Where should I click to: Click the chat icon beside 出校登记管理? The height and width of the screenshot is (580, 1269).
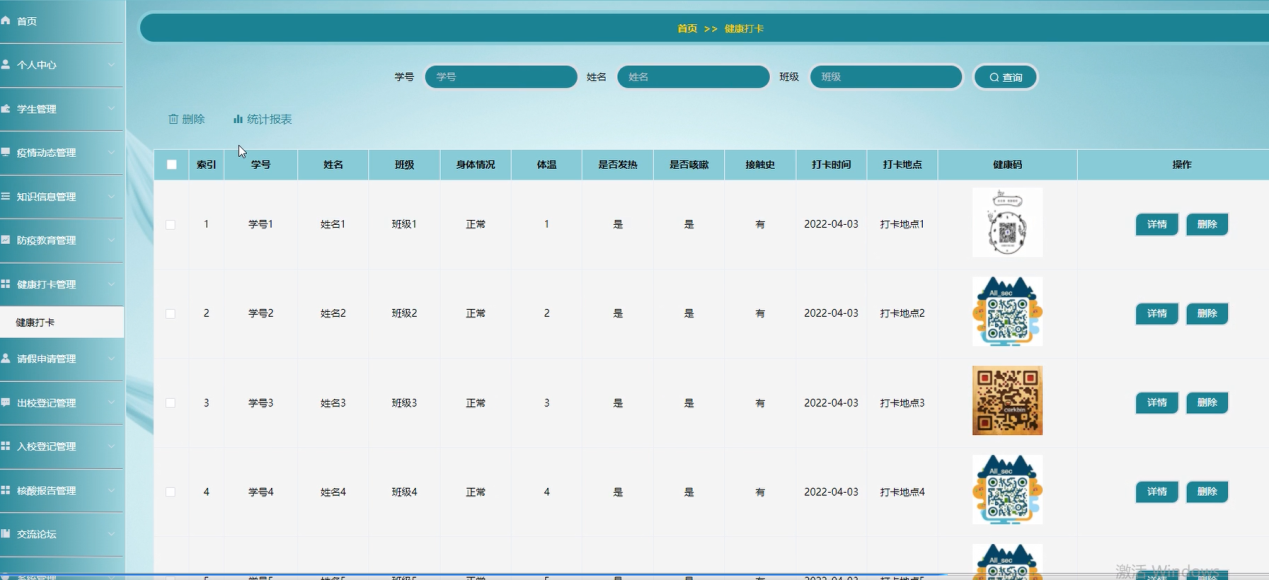(5, 402)
